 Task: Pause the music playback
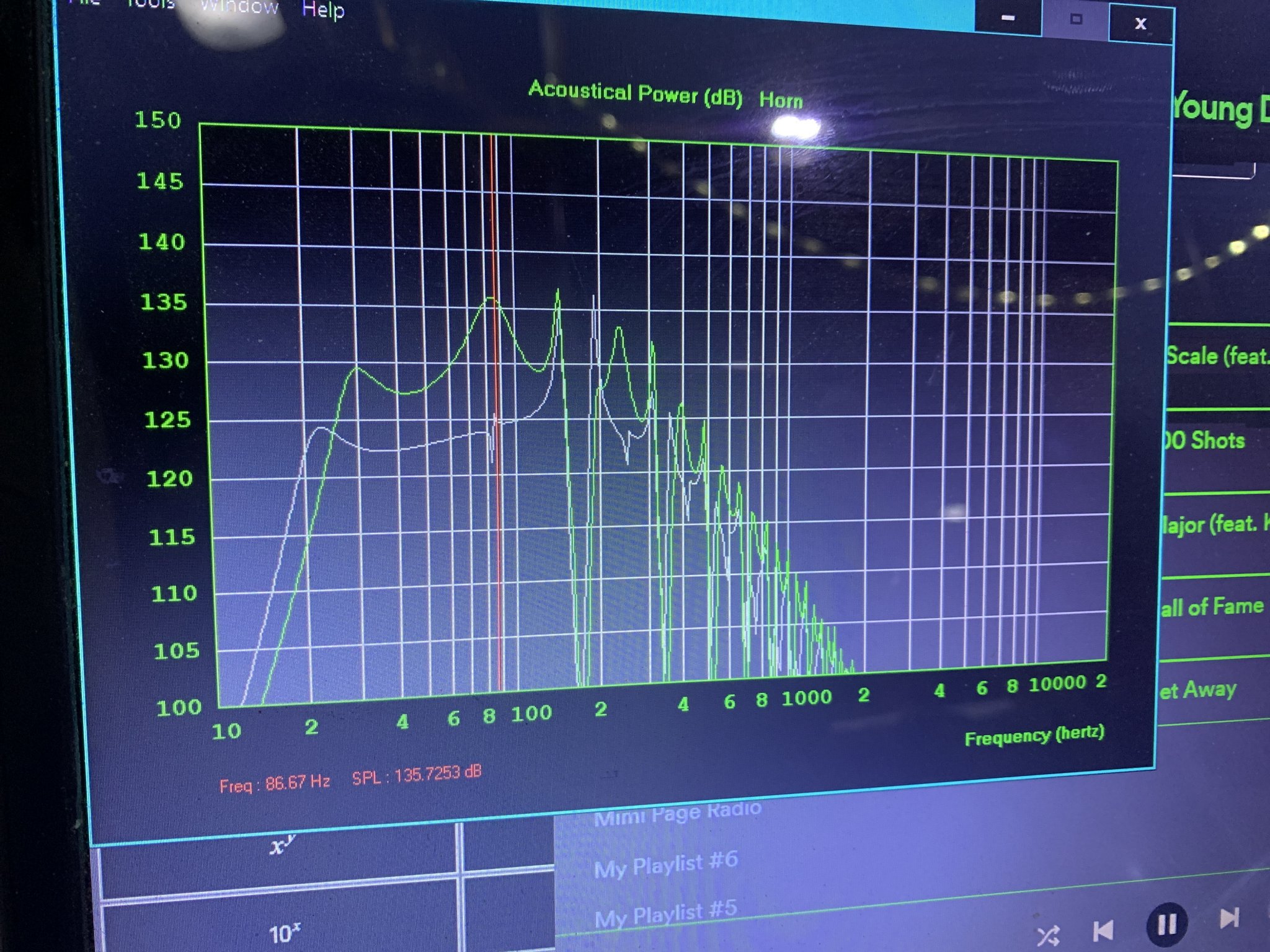[x=1167, y=924]
